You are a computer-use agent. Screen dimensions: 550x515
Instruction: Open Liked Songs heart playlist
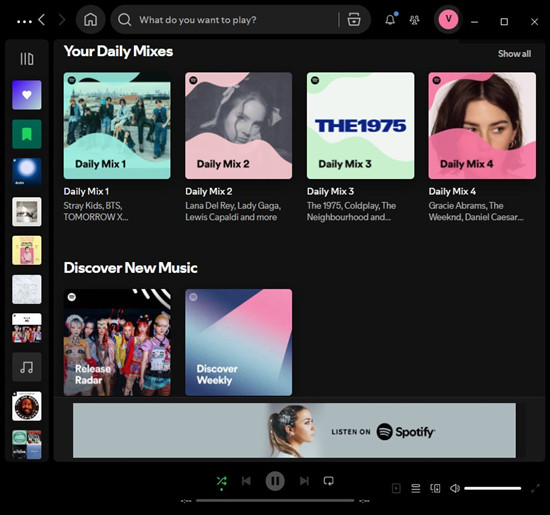pyautogui.click(x=27, y=95)
